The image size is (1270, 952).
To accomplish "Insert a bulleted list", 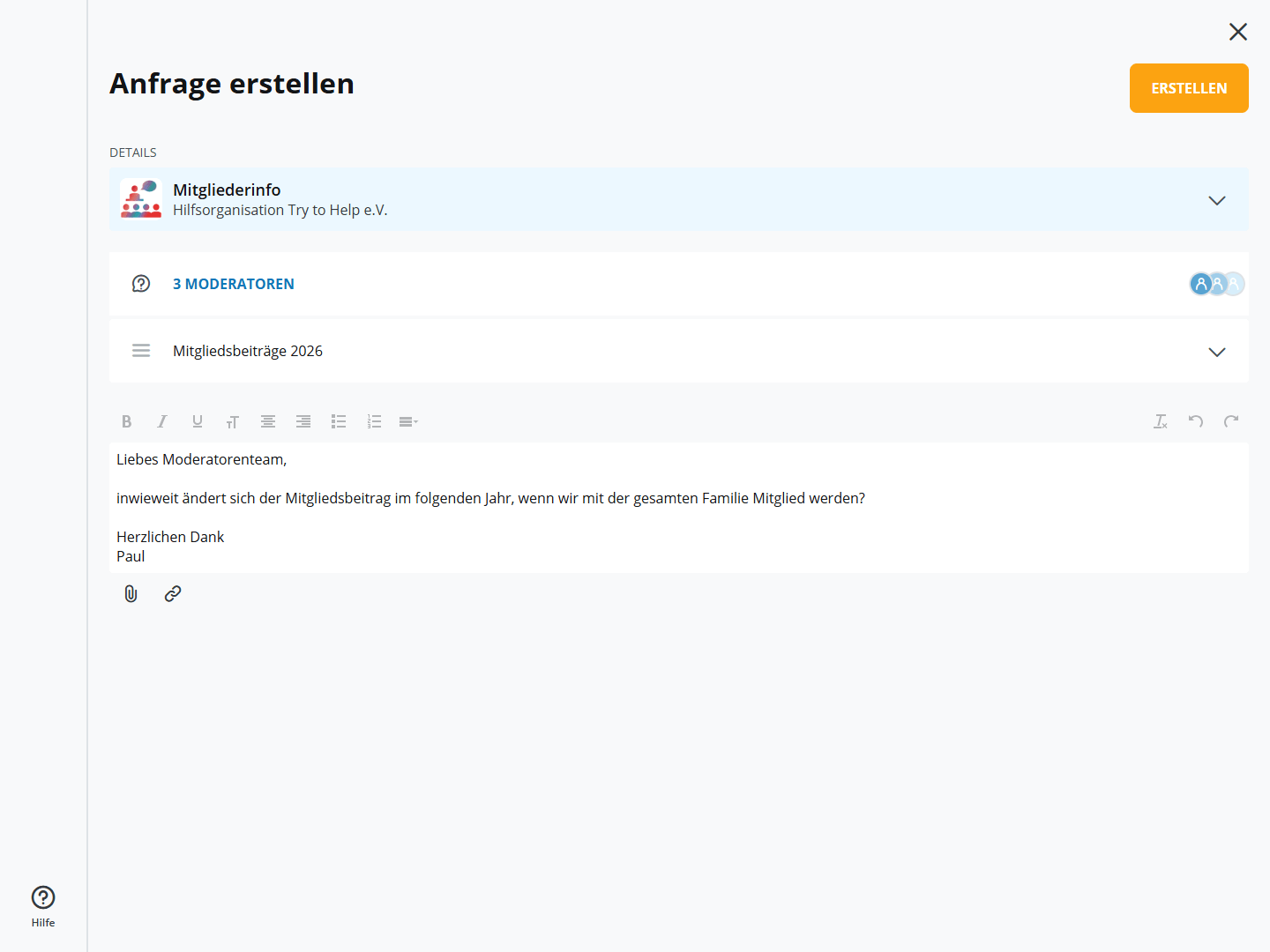I will 339,421.
